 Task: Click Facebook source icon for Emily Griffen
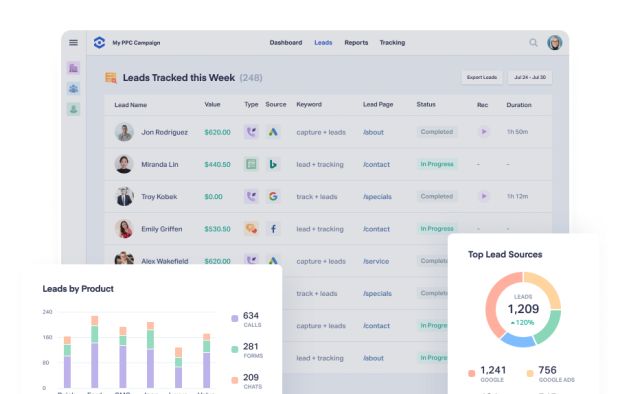click(x=273, y=229)
